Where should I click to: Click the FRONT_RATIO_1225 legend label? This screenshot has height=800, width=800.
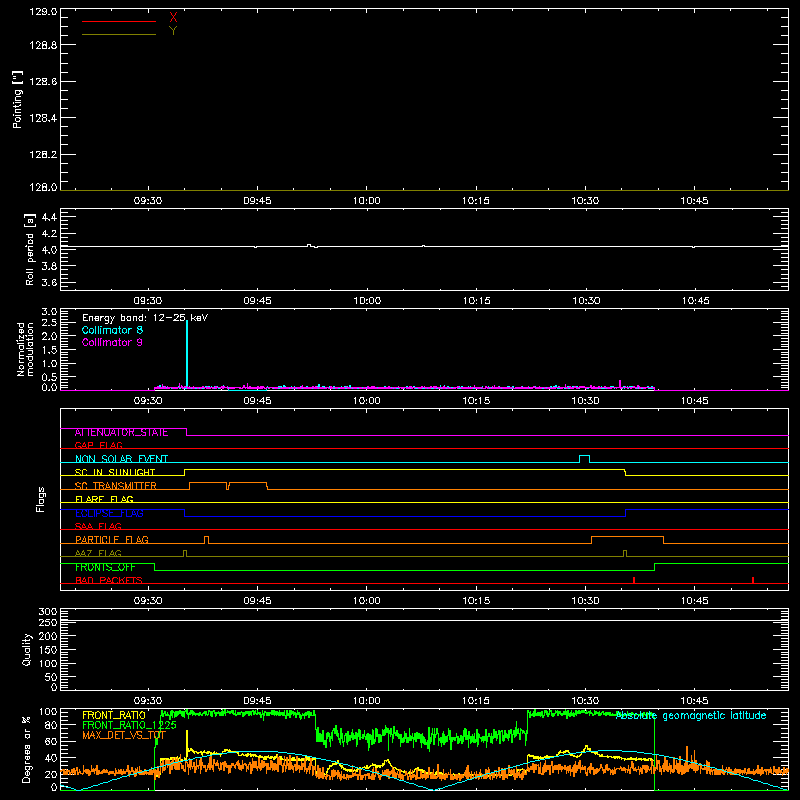pos(129,725)
